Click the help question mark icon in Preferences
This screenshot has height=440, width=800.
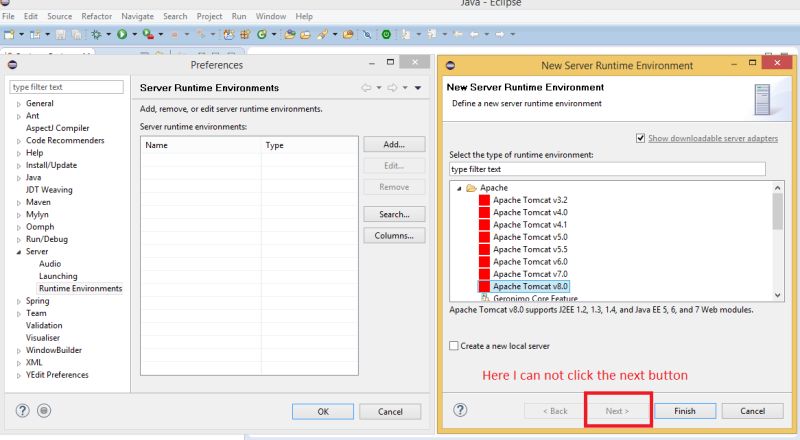tap(22, 410)
